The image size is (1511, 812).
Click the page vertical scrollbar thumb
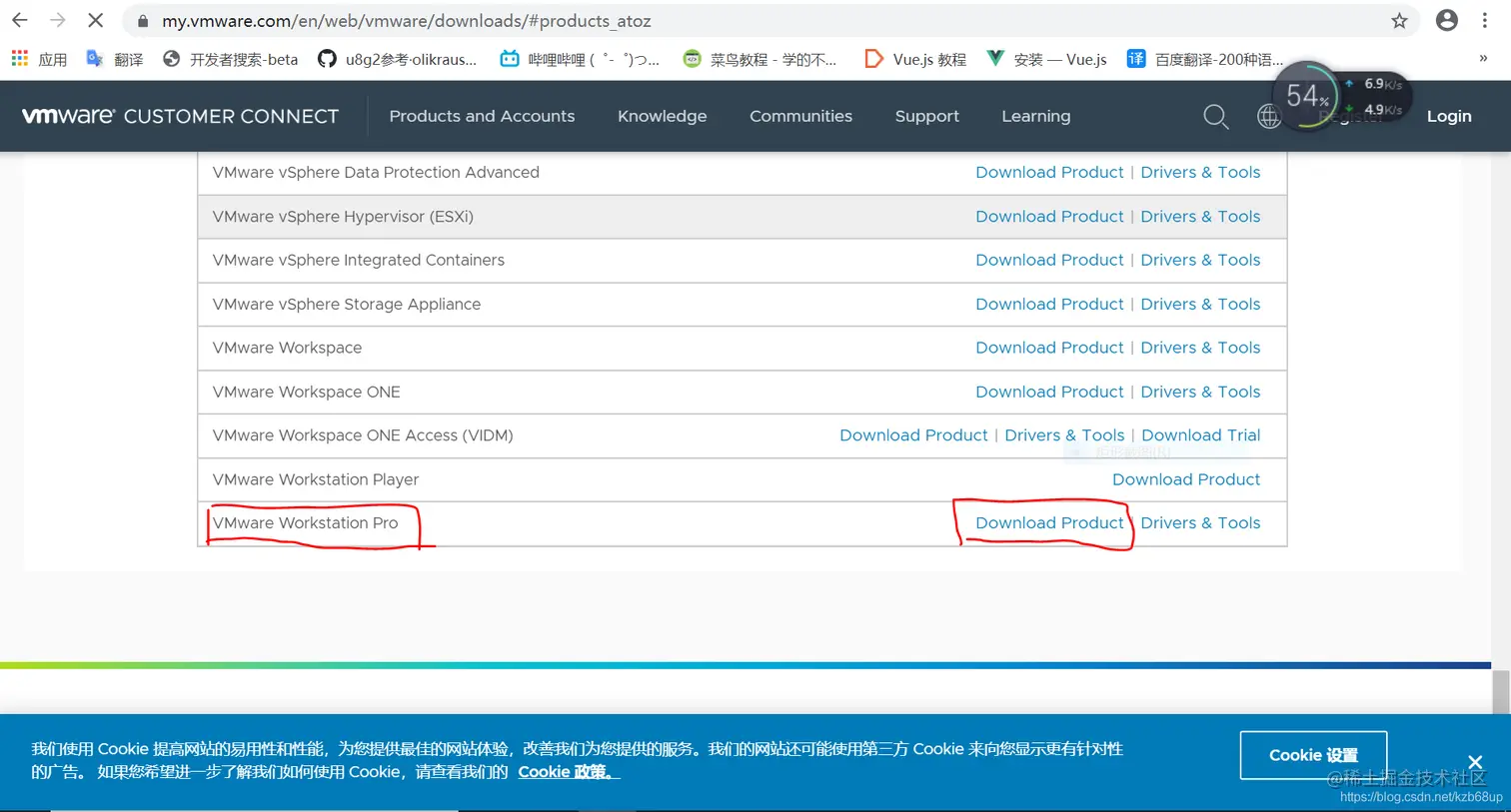point(1501,692)
